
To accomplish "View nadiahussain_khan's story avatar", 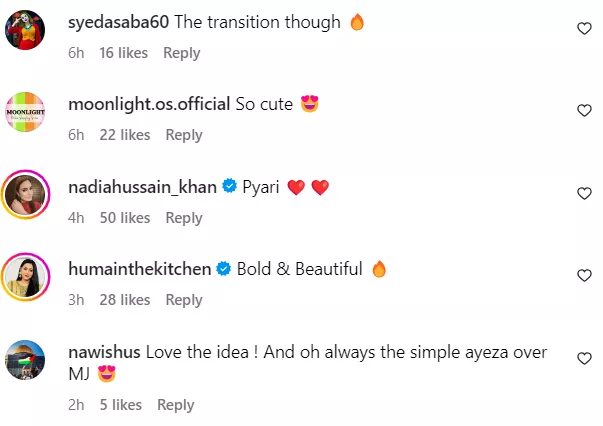I will [x=28, y=193].
